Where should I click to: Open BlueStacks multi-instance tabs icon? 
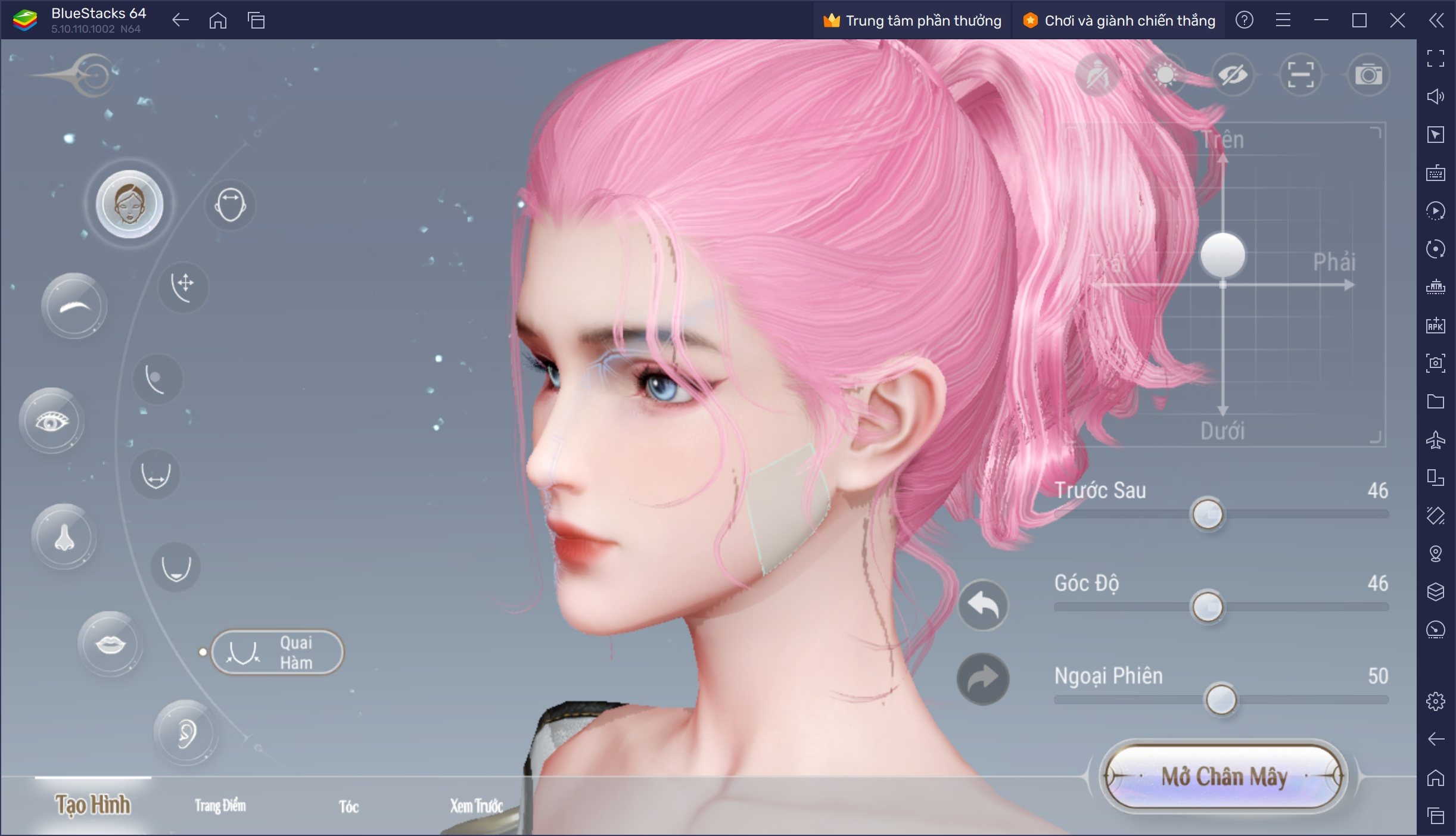click(256, 20)
